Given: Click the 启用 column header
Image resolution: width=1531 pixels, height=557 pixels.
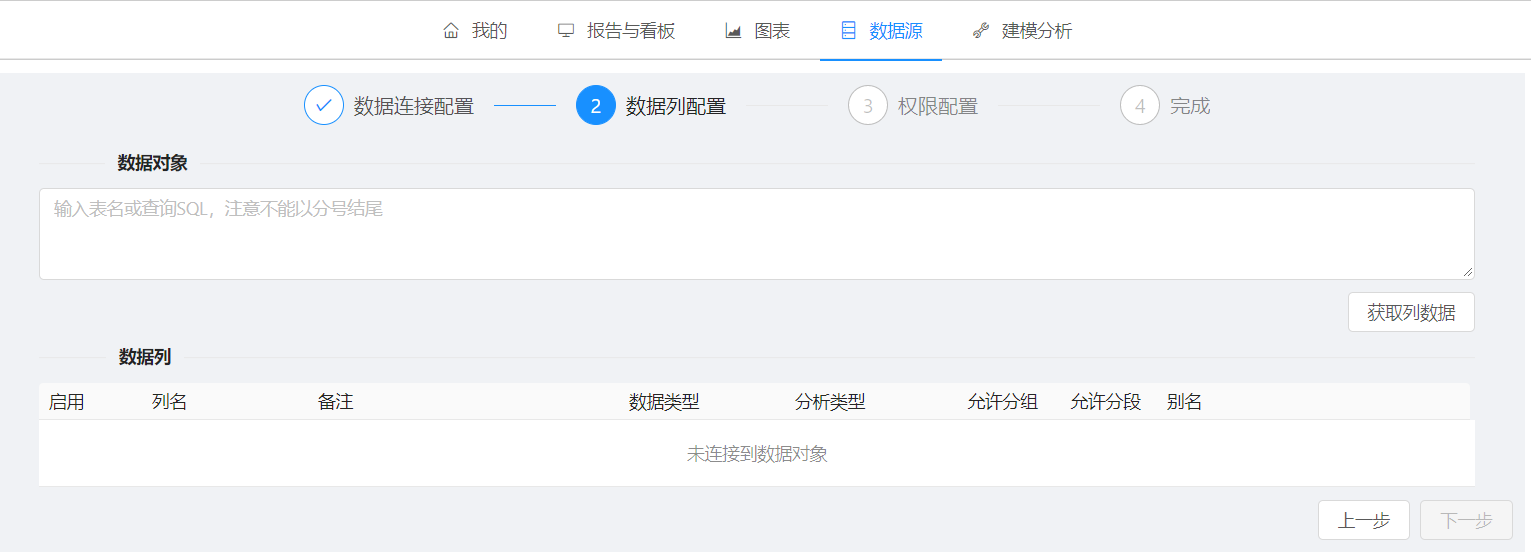Looking at the screenshot, I should [x=67, y=402].
